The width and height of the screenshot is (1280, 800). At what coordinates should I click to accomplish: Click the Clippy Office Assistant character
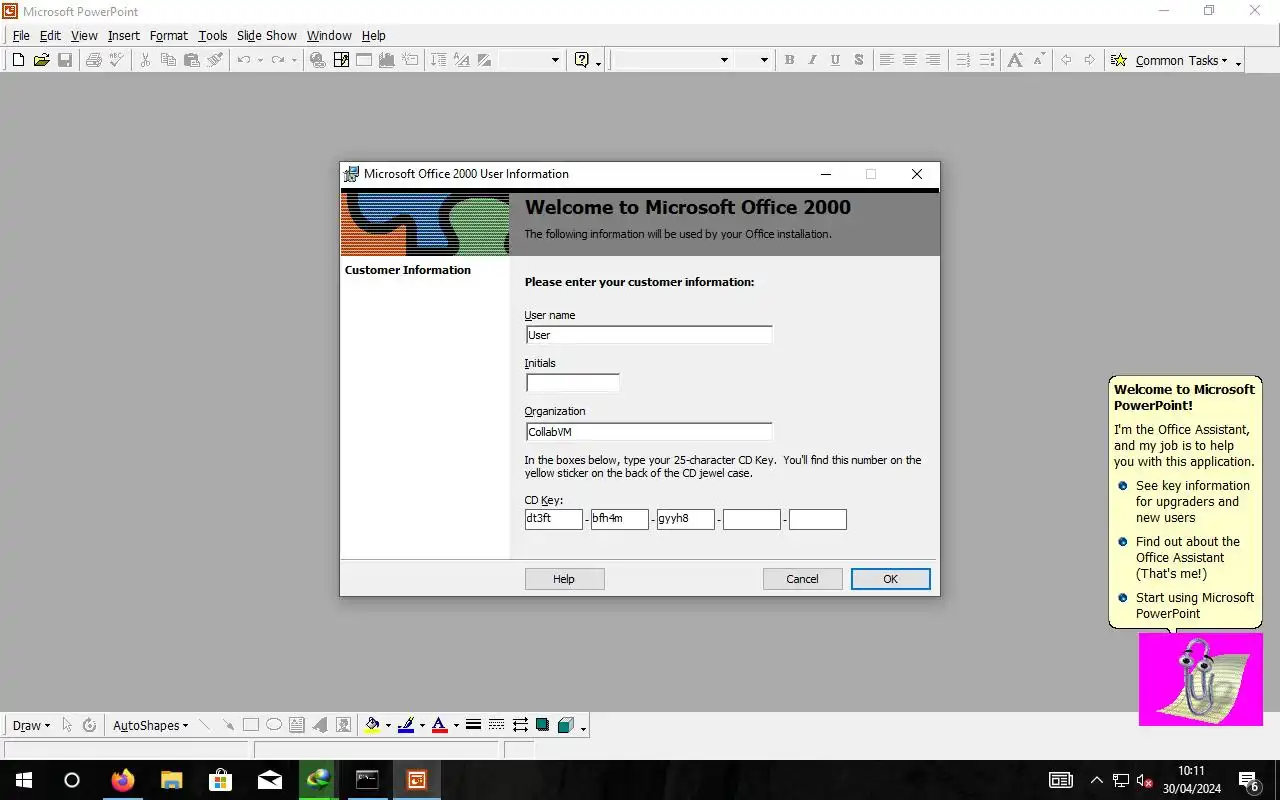click(x=1200, y=679)
